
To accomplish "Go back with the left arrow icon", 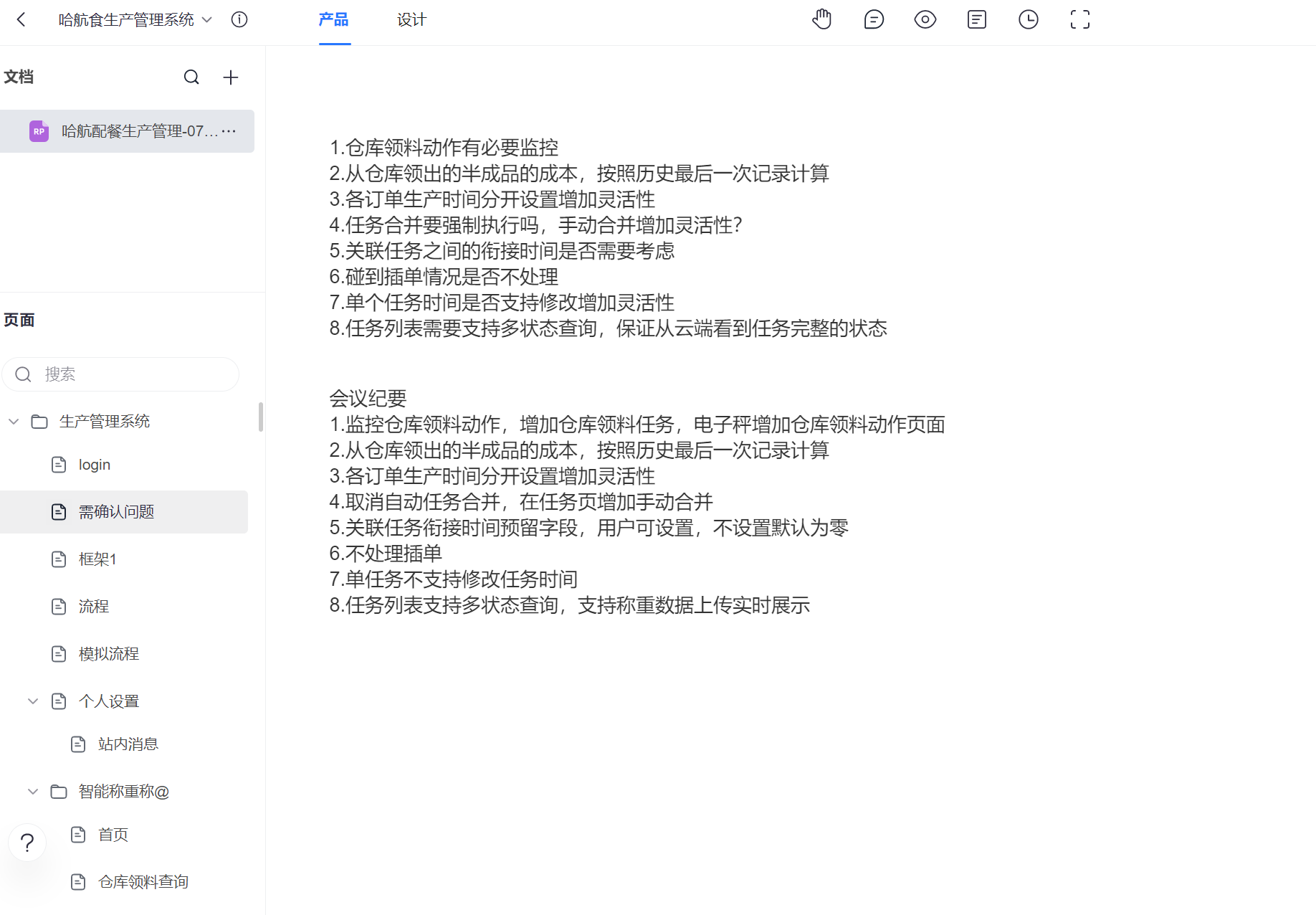I will pyautogui.click(x=22, y=19).
